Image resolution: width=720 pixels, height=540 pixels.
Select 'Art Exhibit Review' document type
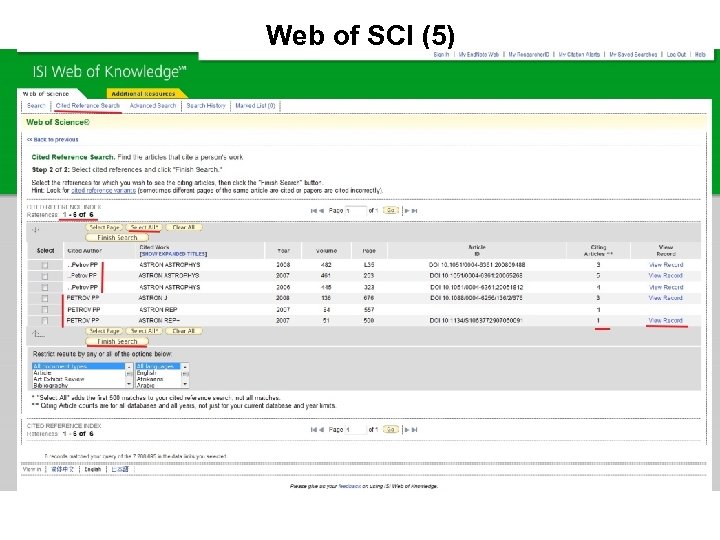click(79, 379)
